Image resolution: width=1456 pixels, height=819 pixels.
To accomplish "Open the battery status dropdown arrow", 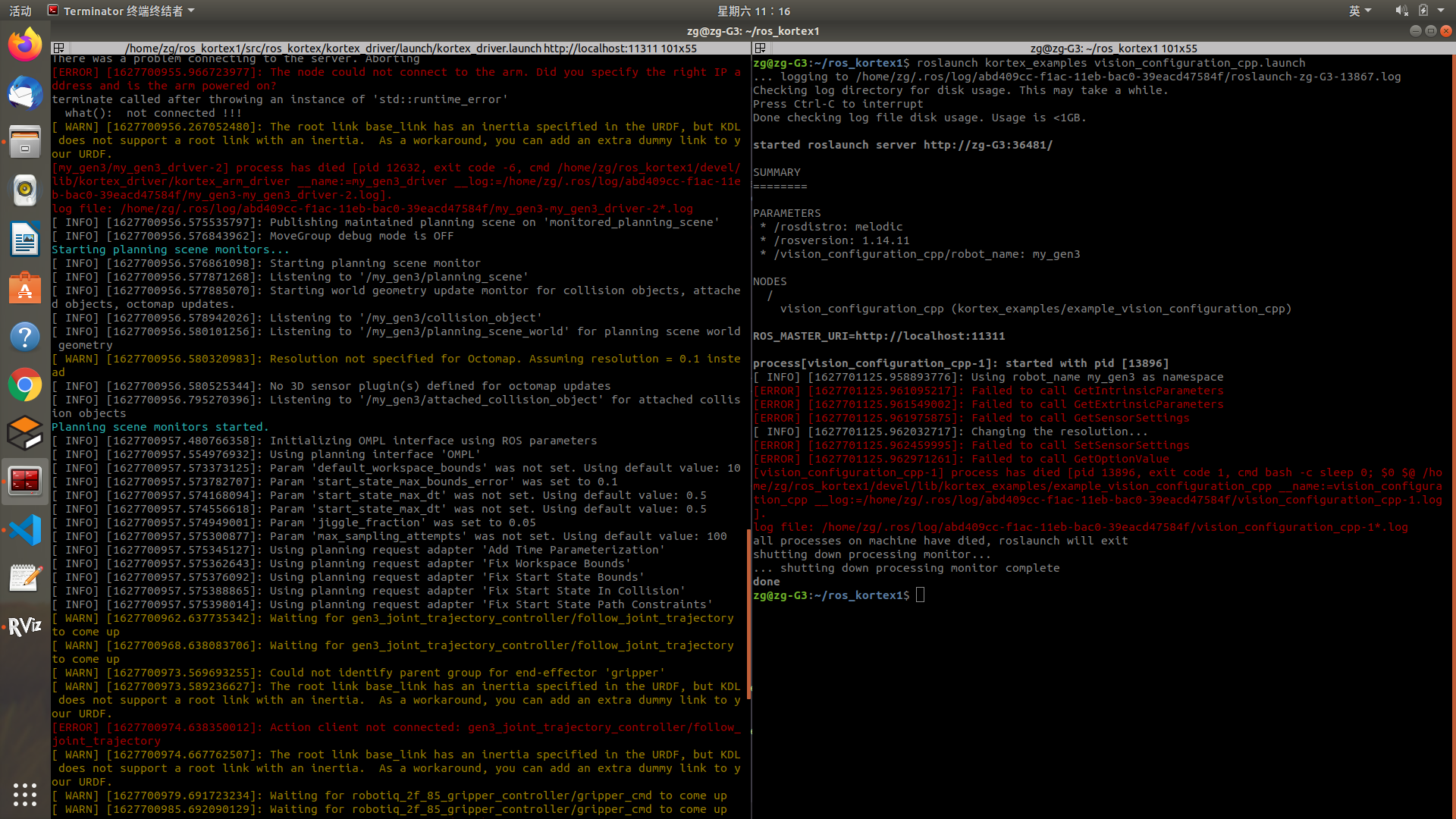I will pyautogui.click(x=1439, y=11).
